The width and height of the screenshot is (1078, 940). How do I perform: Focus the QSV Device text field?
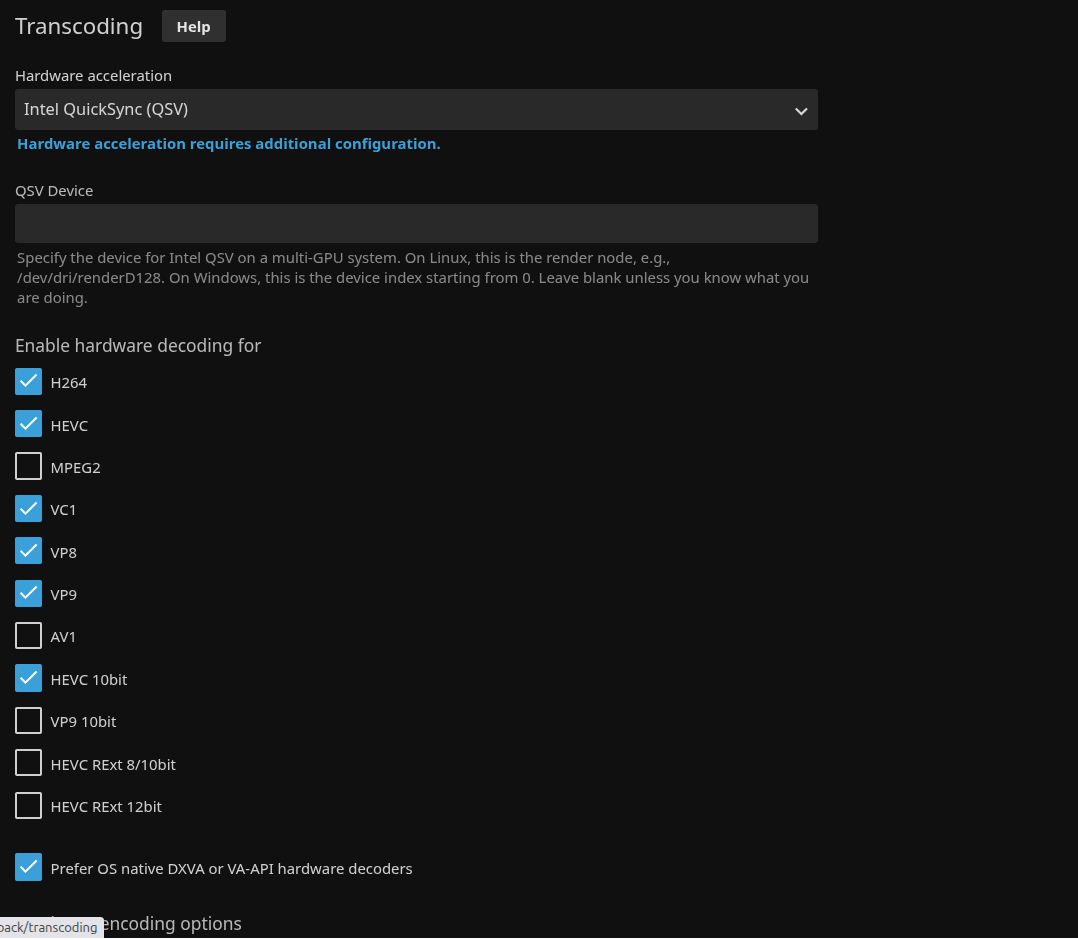point(416,224)
